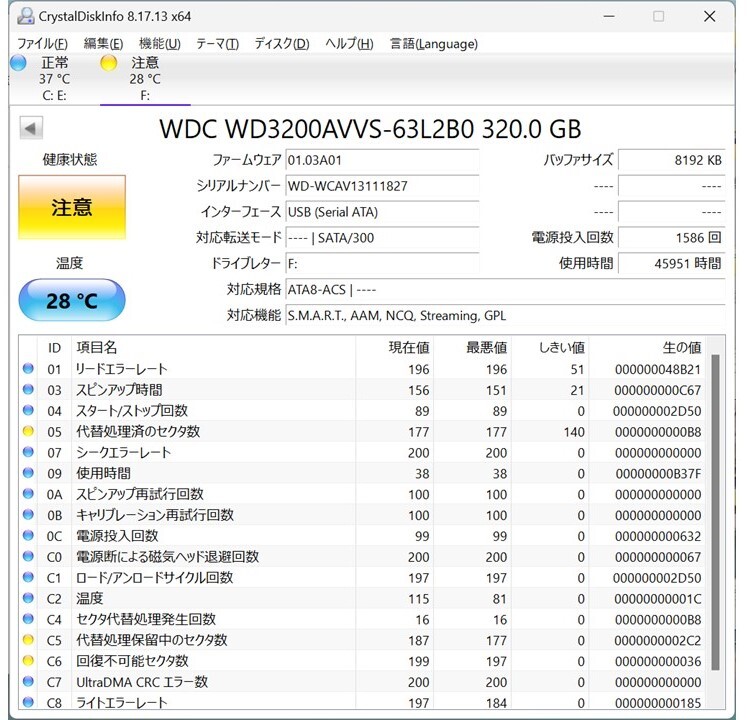This screenshot has height=720, width=747.
Task: Click the vertical scrollbar of the SMART list
Action: pos(715,512)
